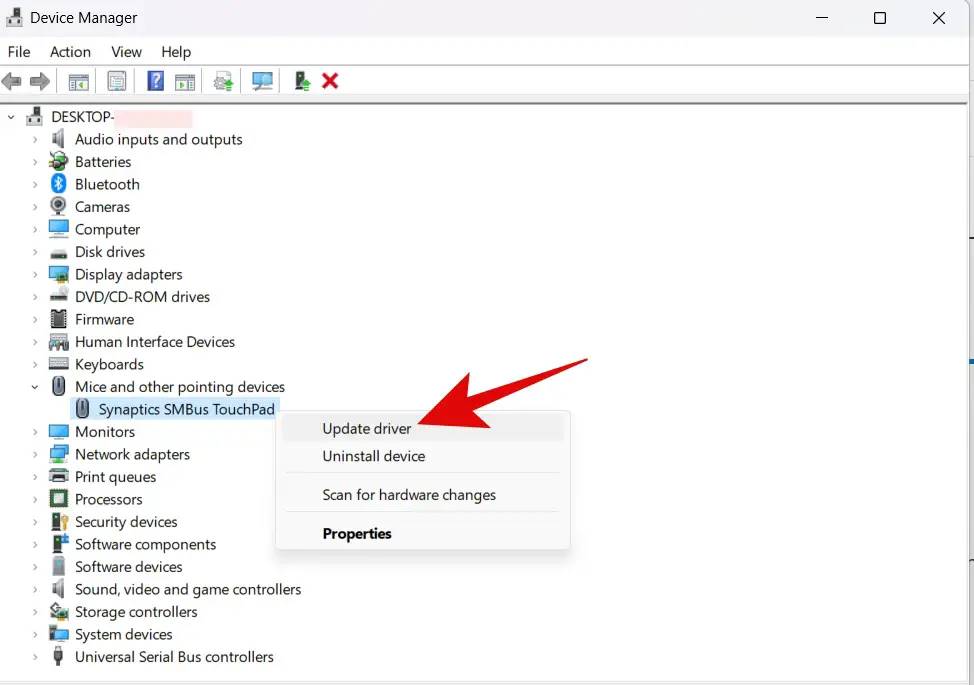This screenshot has height=685, width=974.
Task: Select DVD/CD-ROM drives label
Action: click(x=142, y=297)
